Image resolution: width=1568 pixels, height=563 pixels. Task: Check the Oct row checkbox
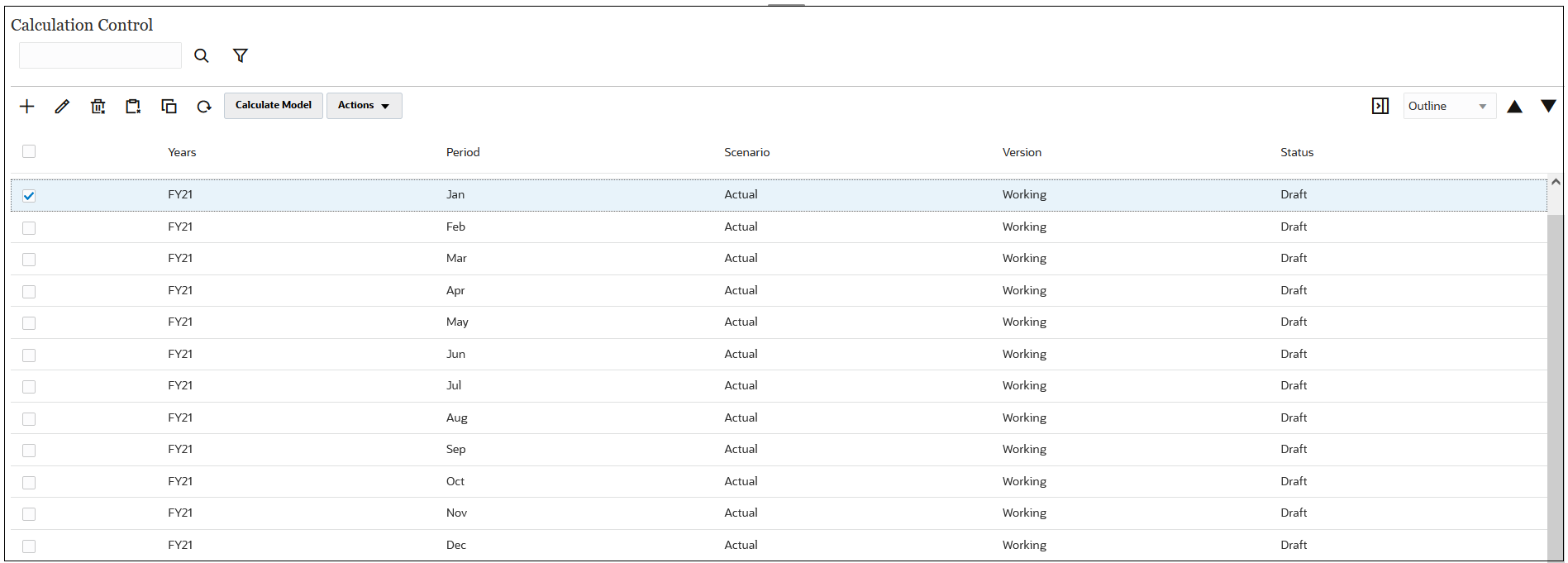pos(29,482)
